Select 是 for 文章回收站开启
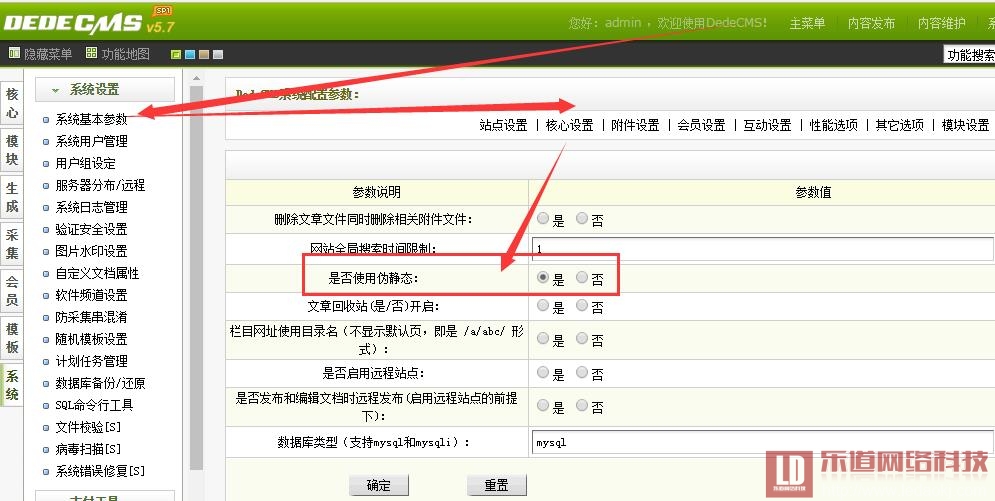 (x=543, y=306)
